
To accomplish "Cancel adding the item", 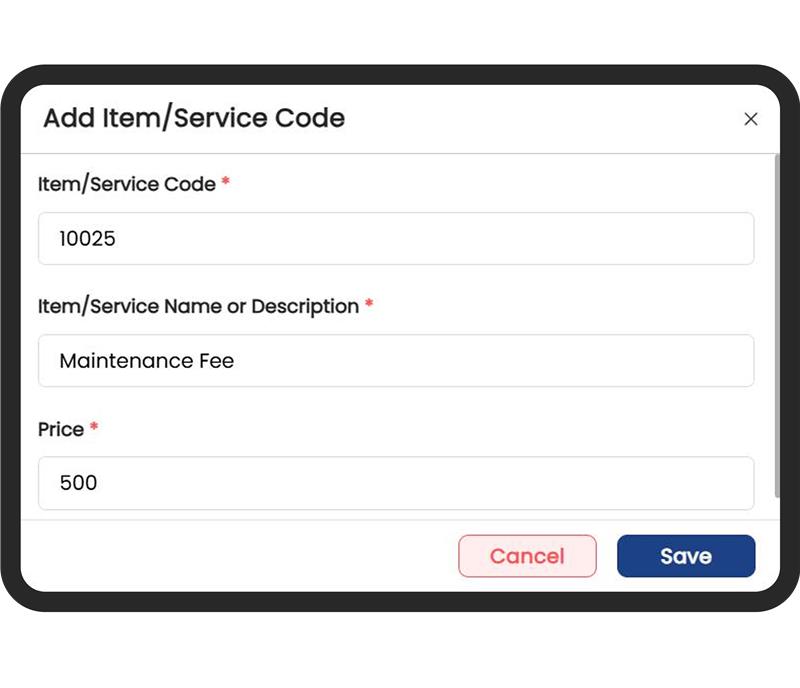I will (x=527, y=556).
